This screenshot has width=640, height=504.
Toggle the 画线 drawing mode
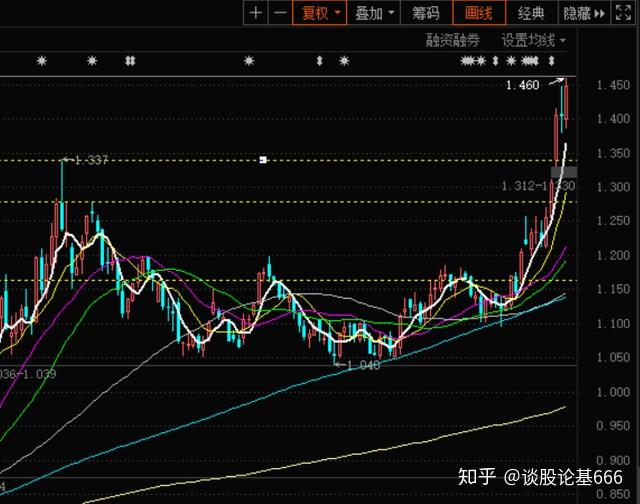click(x=479, y=13)
